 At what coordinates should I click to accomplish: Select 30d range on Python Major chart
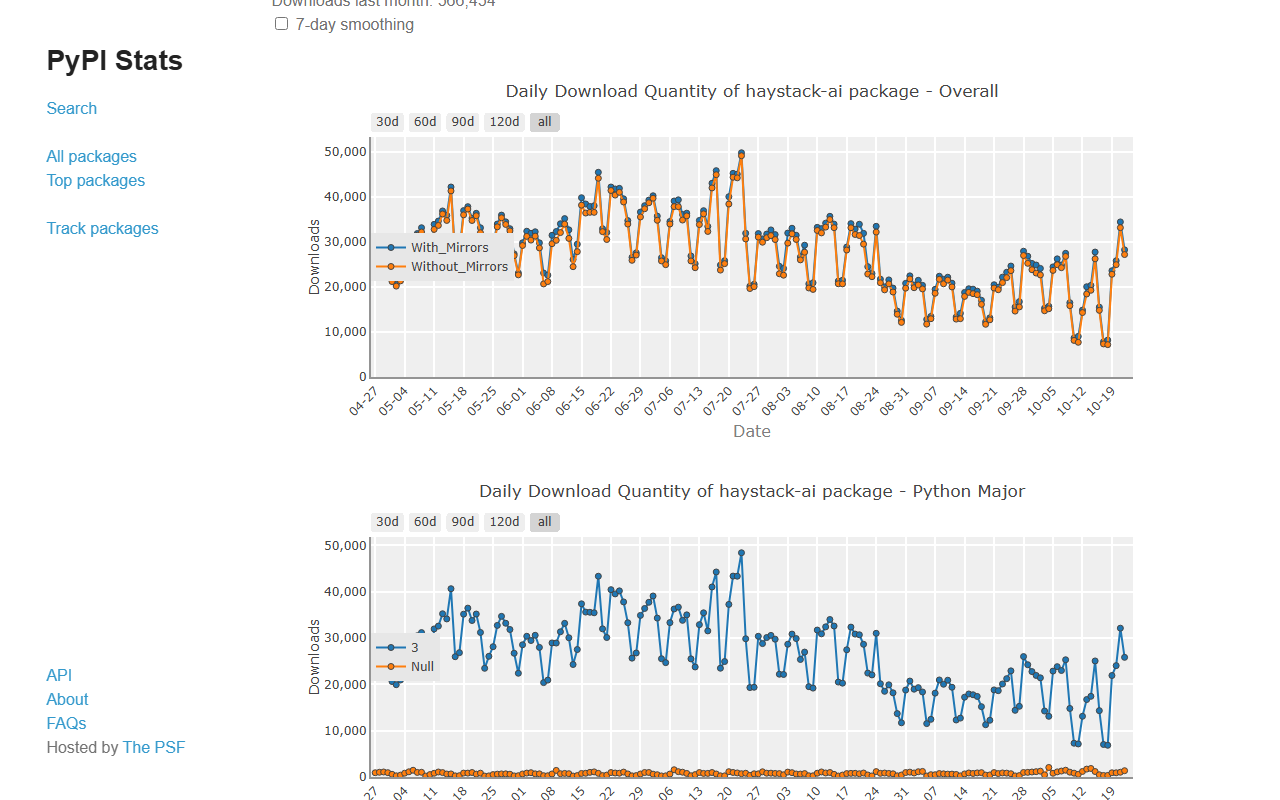click(387, 522)
